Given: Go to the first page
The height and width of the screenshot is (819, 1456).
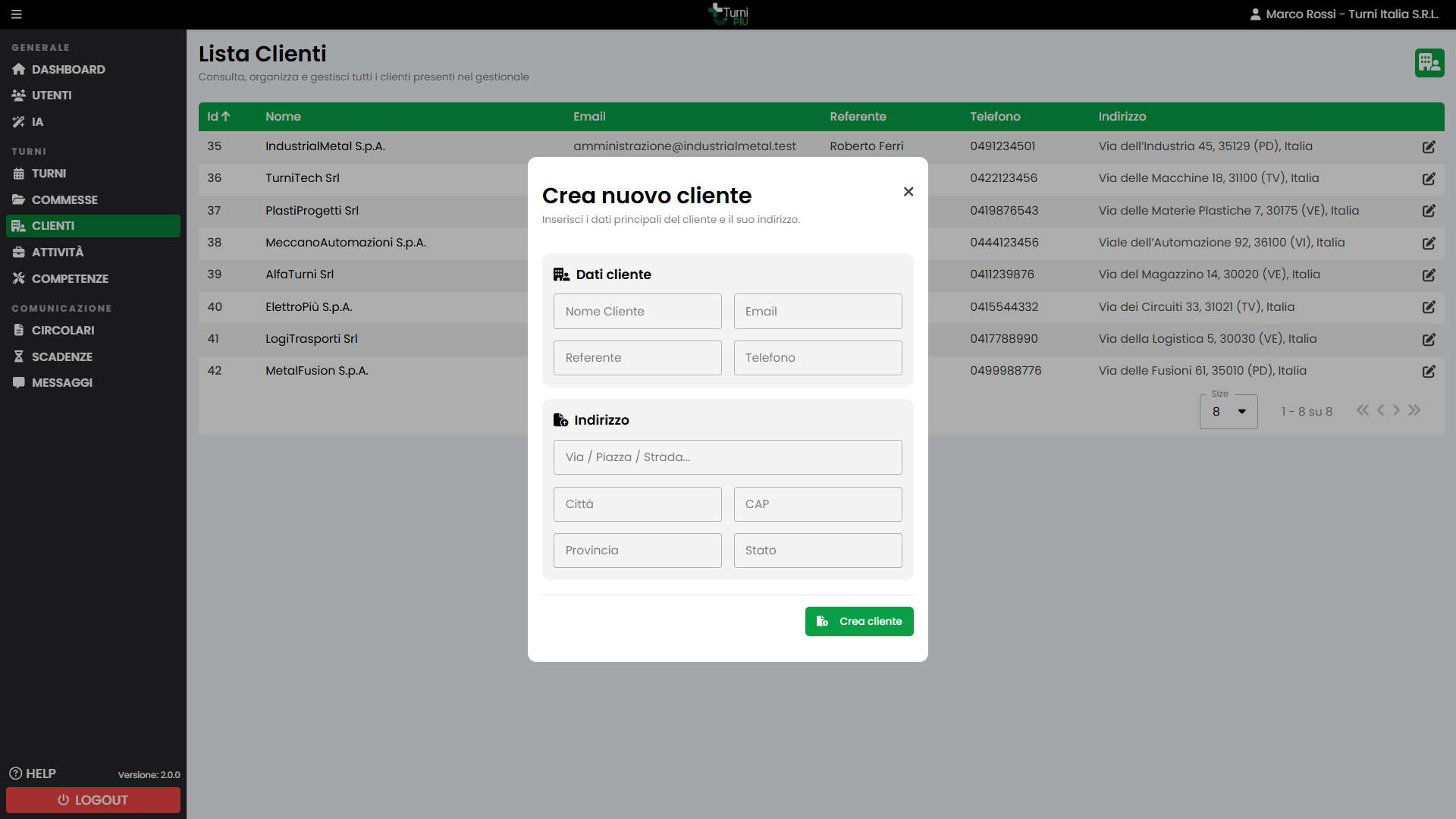Looking at the screenshot, I should (1363, 410).
